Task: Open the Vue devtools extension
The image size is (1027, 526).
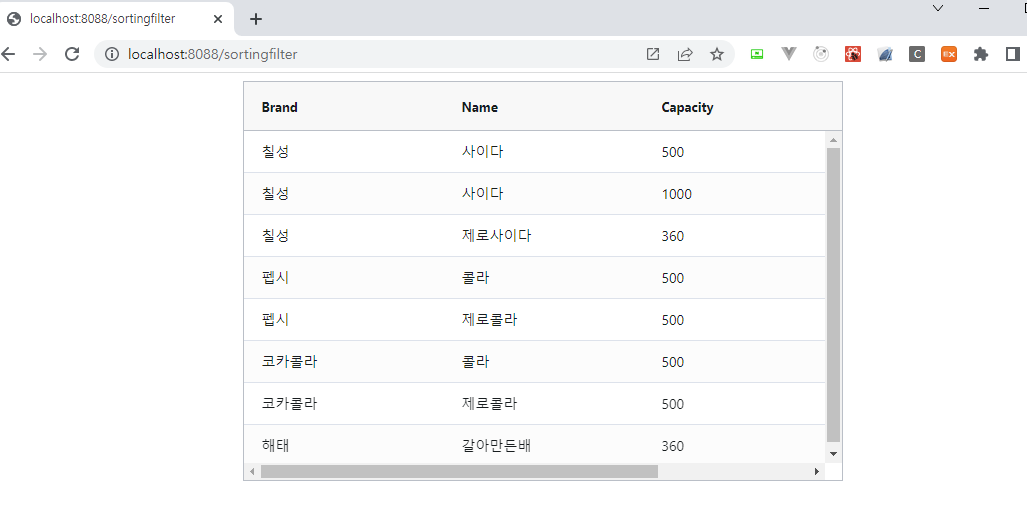Action: [x=789, y=54]
